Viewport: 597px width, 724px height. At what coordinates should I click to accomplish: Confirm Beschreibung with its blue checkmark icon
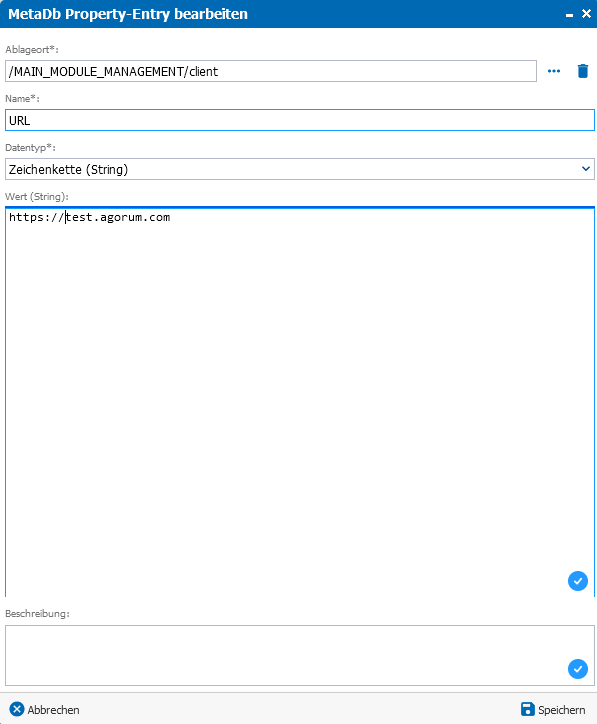(578, 669)
